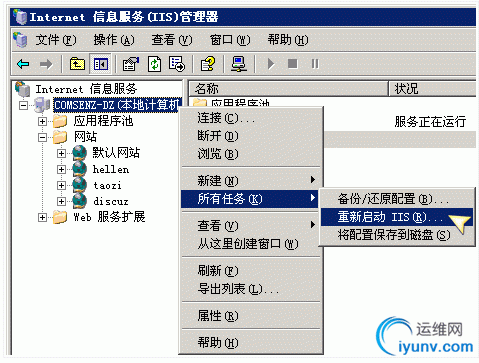Toggle the show/hide console tree icon

click(101, 63)
